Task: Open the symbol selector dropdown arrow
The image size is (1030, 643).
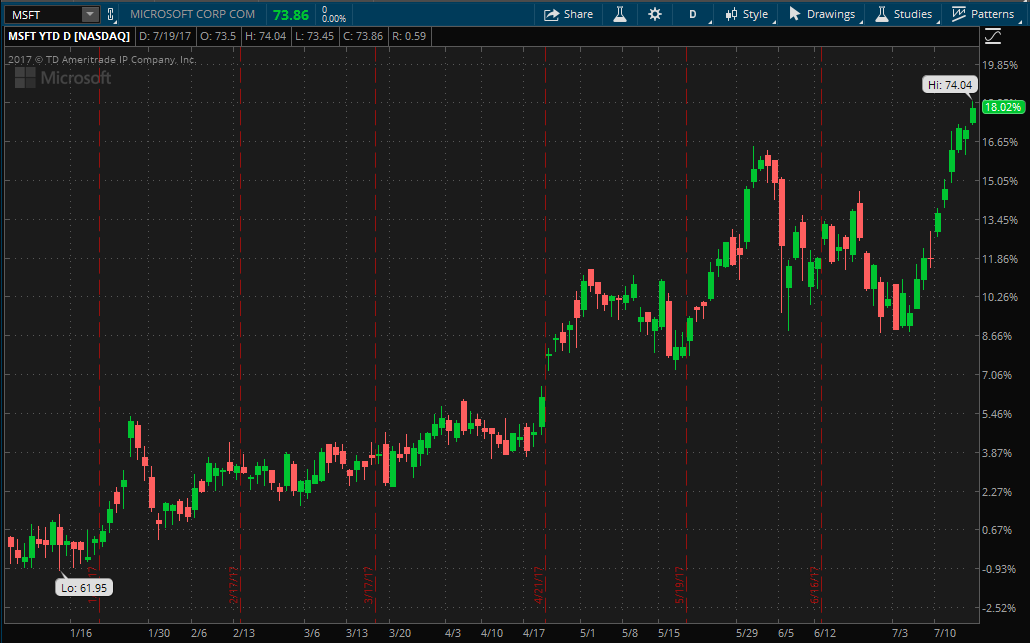Action: [x=91, y=14]
